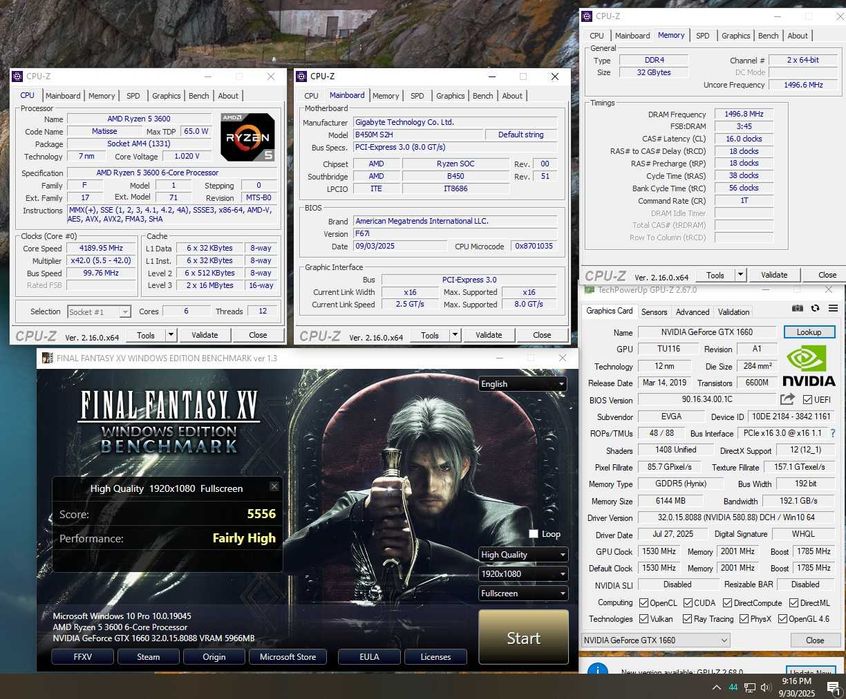Click the BIOS export share icon
This screenshot has height=699, width=846.
click(788, 400)
